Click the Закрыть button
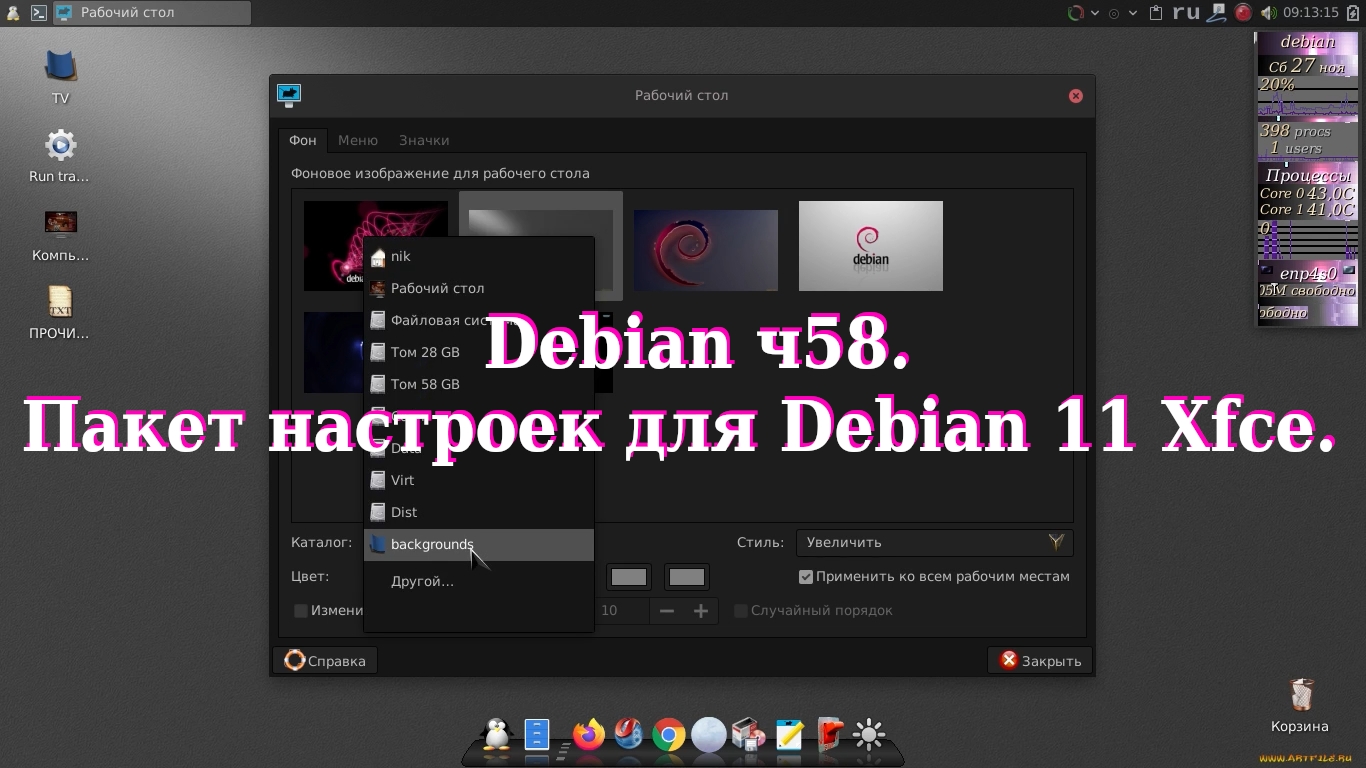Screen dimensions: 1366x768 [1040, 661]
